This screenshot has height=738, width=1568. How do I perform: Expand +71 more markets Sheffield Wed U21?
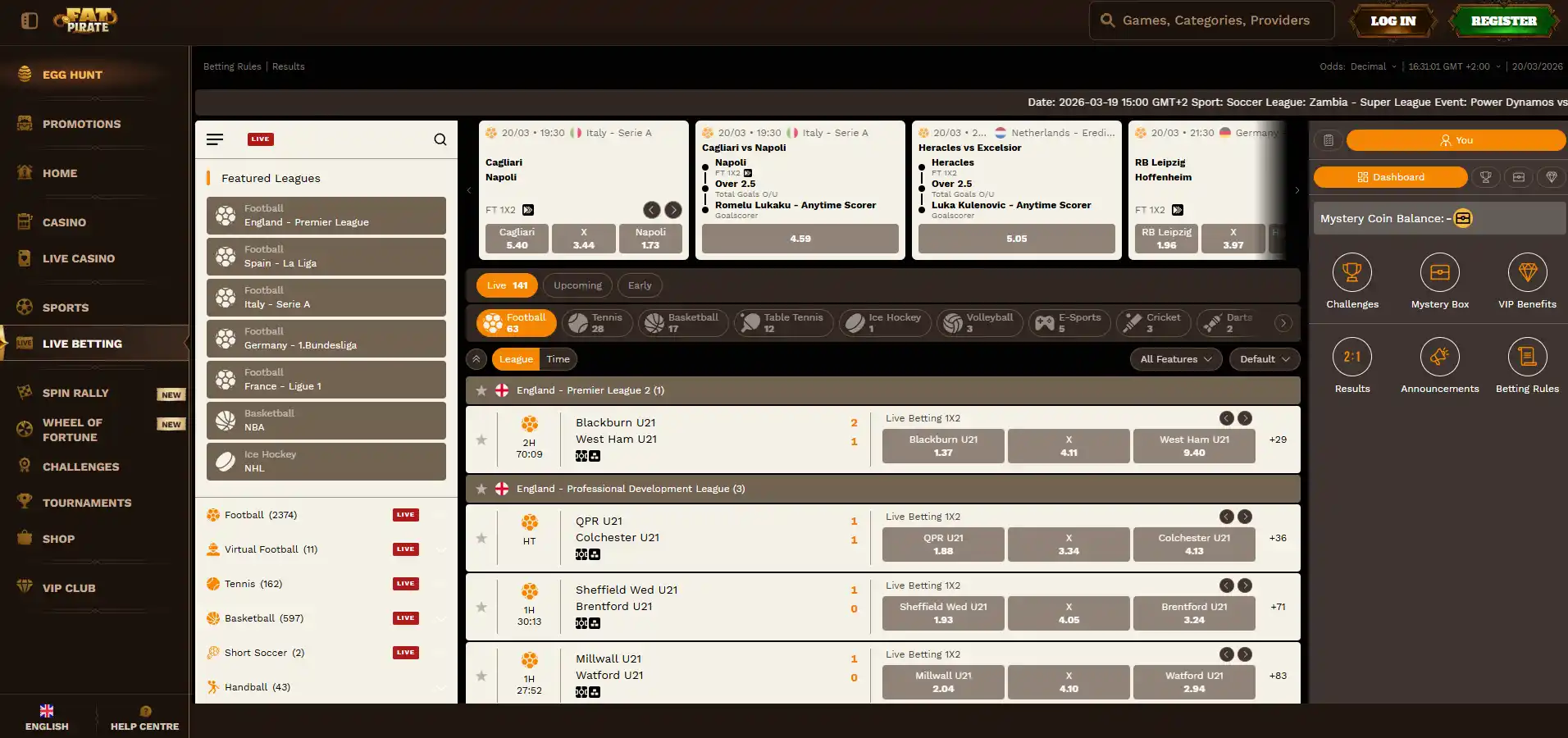[x=1278, y=607]
